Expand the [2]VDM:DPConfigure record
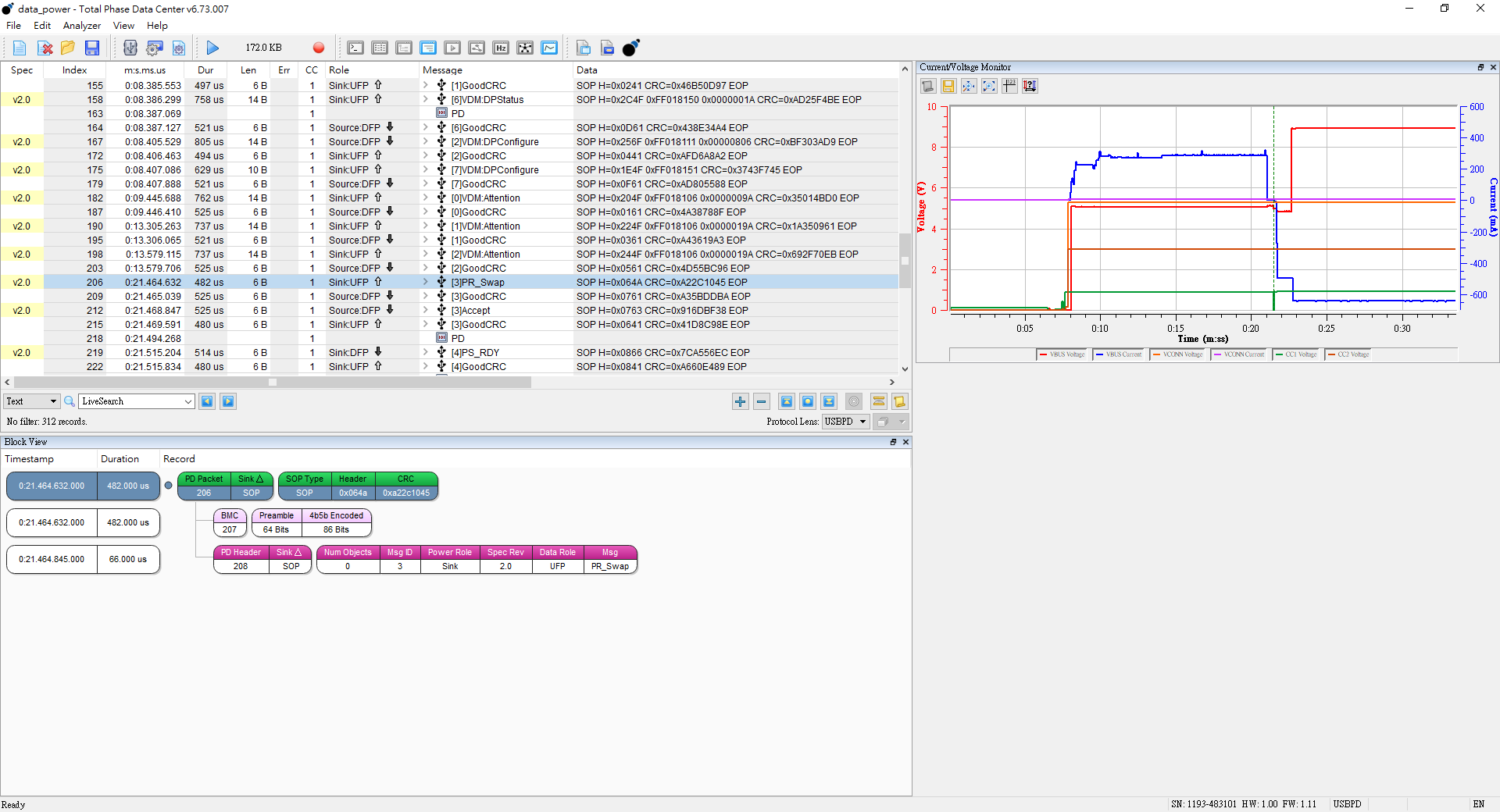This screenshot has height=812, width=1500. [426, 141]
